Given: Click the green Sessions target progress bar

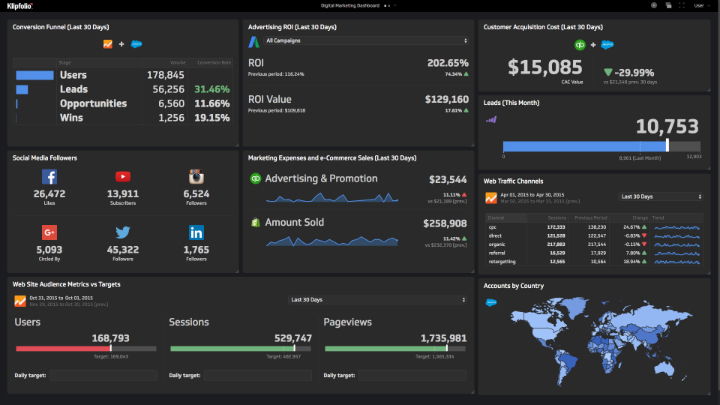Looking at the screenshot, I should (x=241, y=349).
